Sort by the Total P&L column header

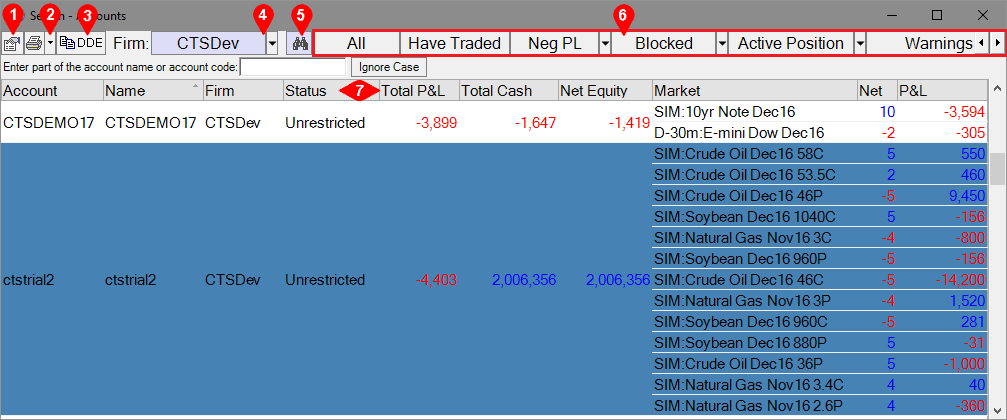coord(418,91)
